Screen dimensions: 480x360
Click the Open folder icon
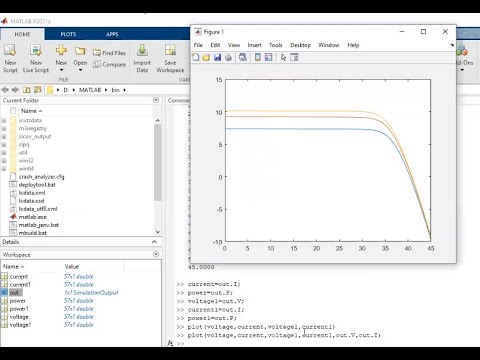click(80, 51)
